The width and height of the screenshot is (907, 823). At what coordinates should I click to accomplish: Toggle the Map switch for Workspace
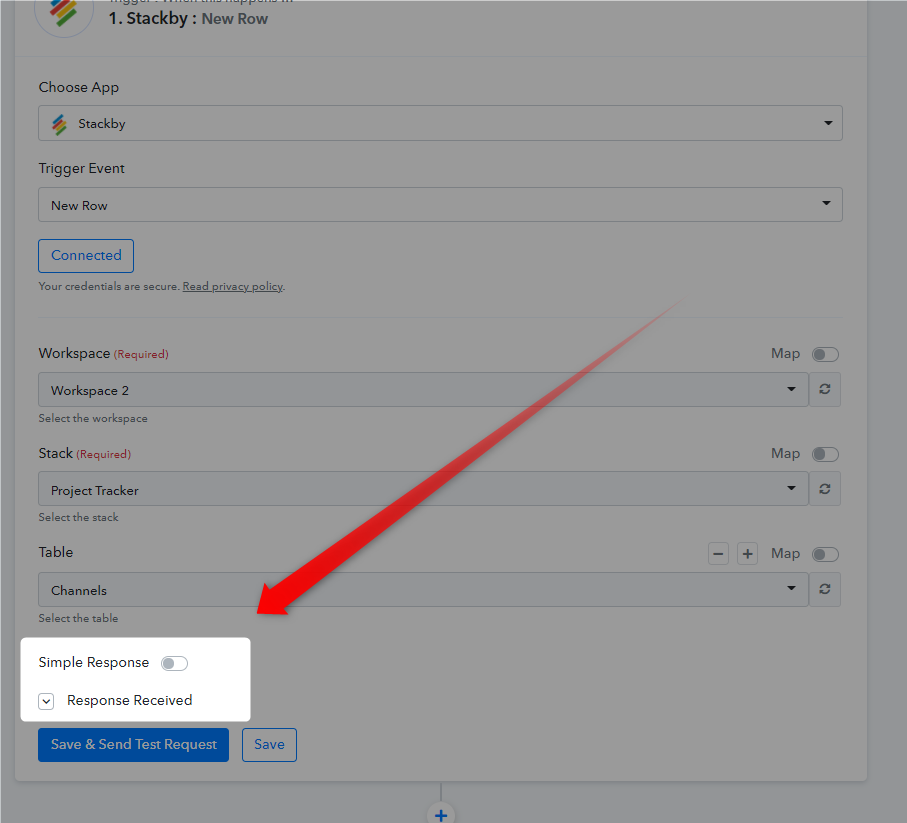point(825,354)
